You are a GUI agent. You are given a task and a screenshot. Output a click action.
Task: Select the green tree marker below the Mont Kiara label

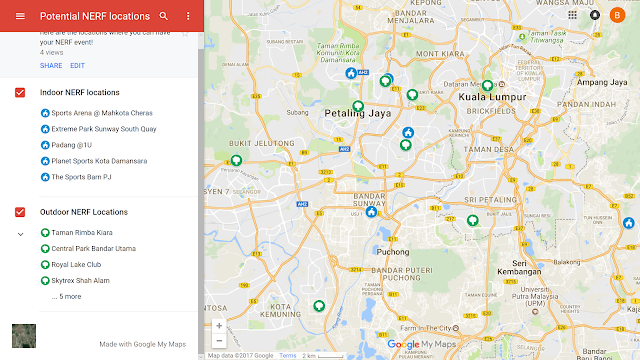coord(412,95)
